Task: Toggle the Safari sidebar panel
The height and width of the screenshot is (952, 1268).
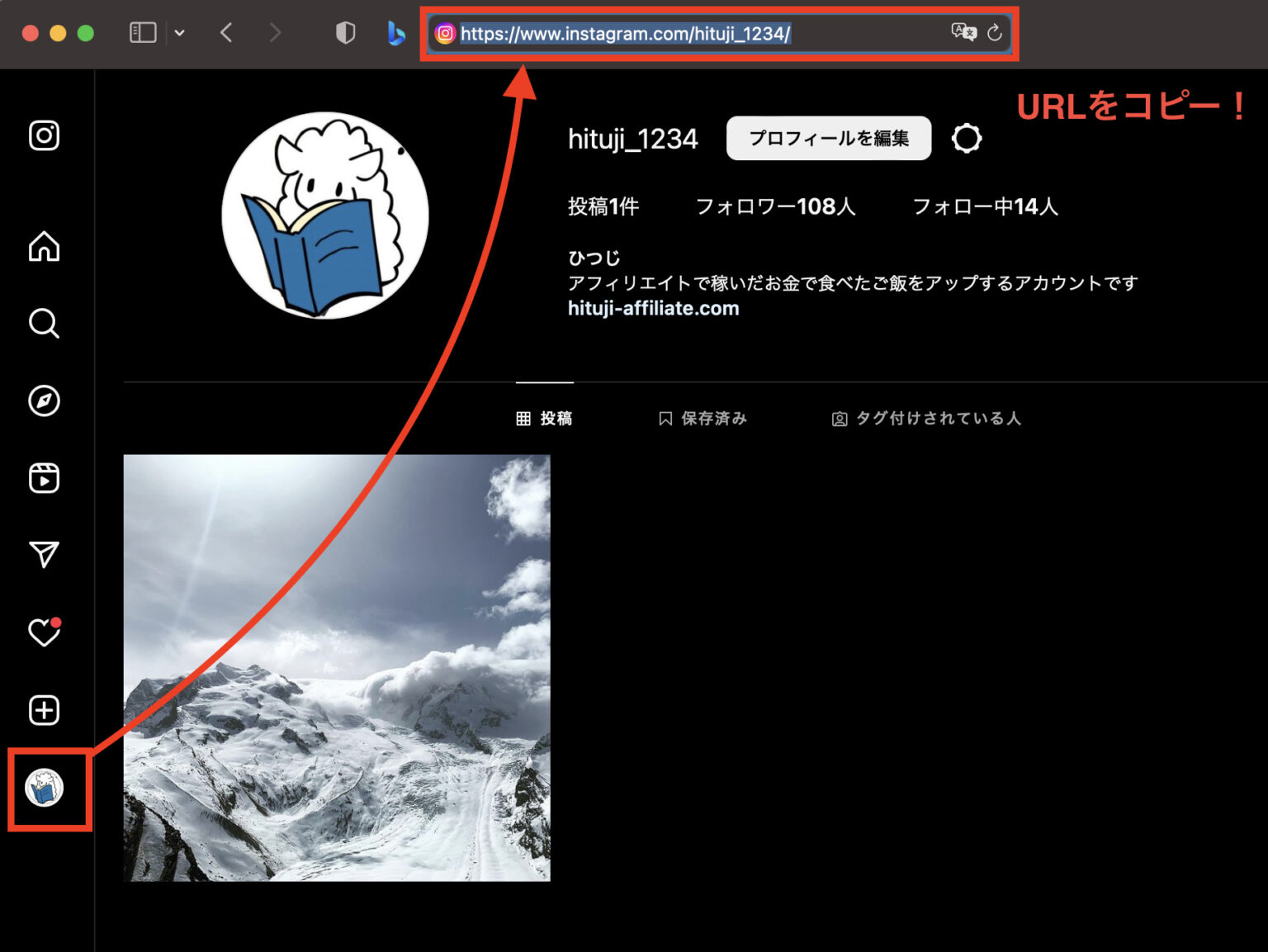Action: [x=142, y=33]
